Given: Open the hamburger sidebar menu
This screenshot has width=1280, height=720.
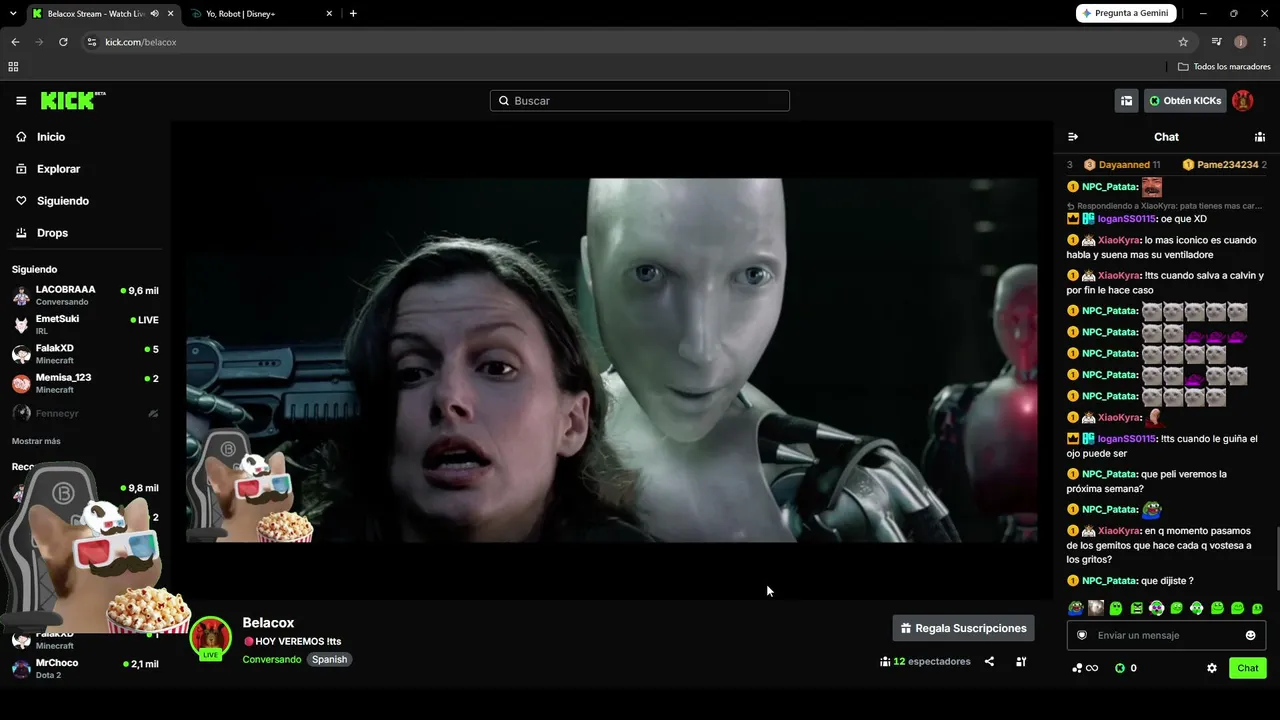Looking at the screenshot, I should click(21, 101).
